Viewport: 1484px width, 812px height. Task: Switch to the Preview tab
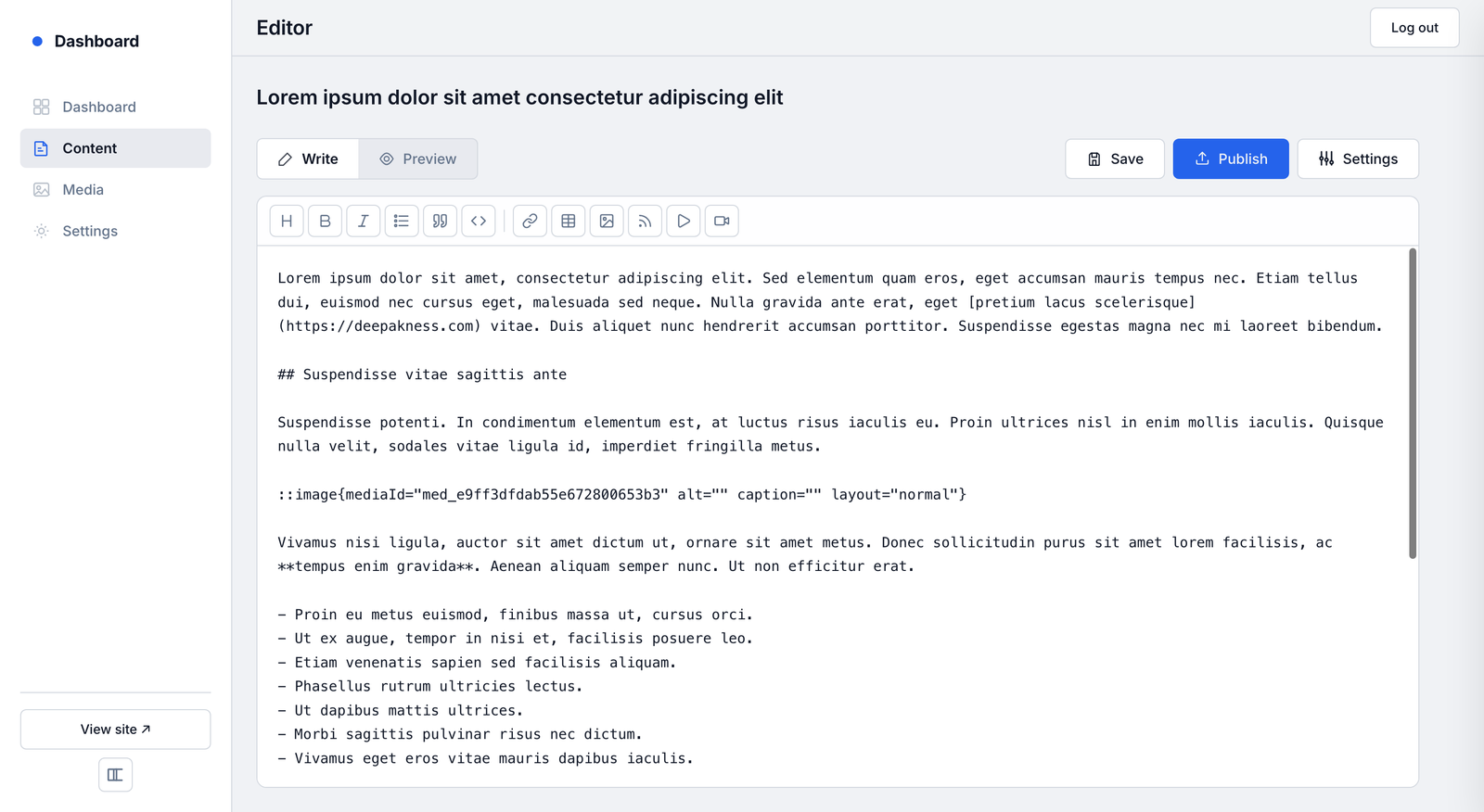418,159
